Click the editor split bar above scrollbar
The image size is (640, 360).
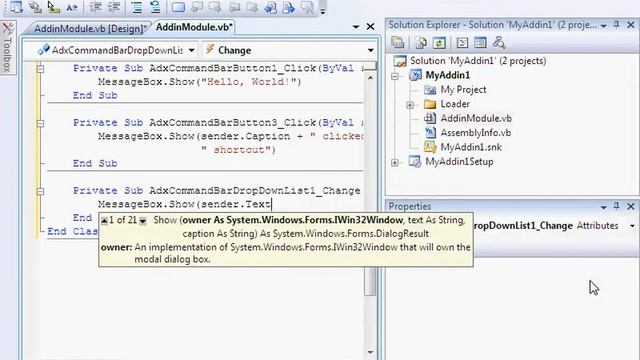tap(369, 65)
